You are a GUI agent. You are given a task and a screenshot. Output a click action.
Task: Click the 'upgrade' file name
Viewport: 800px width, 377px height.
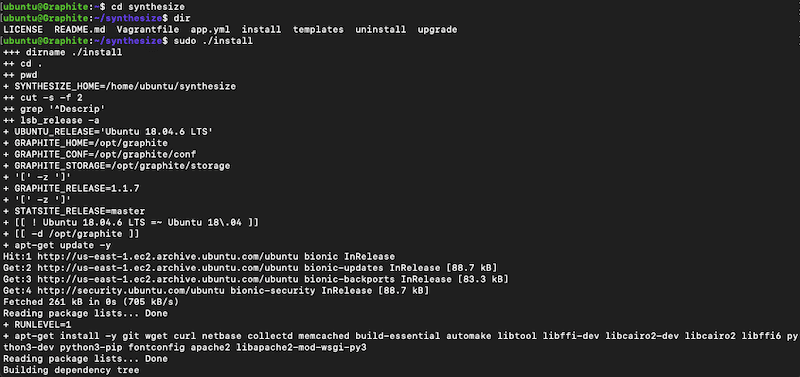(x=437, y=30)
